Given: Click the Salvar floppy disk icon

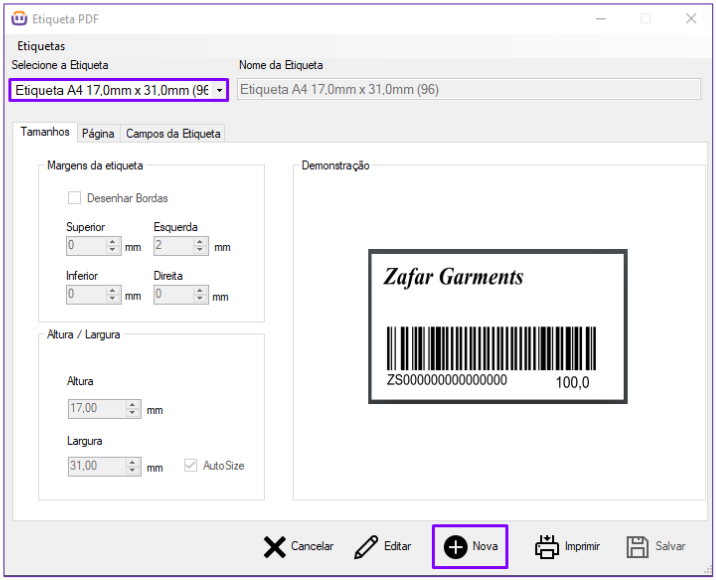Looking at the screenshot, I should (637, 547).
